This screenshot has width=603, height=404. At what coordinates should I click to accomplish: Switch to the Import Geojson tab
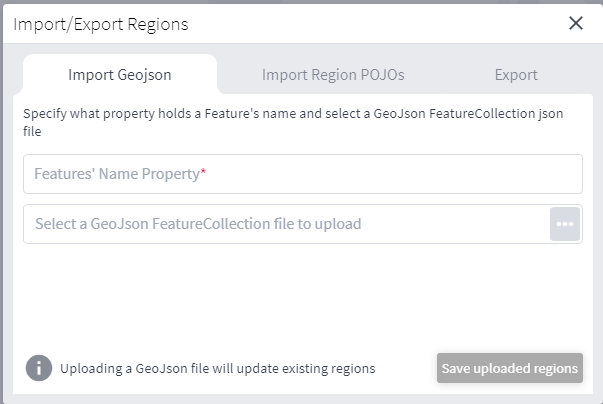(x=119, y=74)
